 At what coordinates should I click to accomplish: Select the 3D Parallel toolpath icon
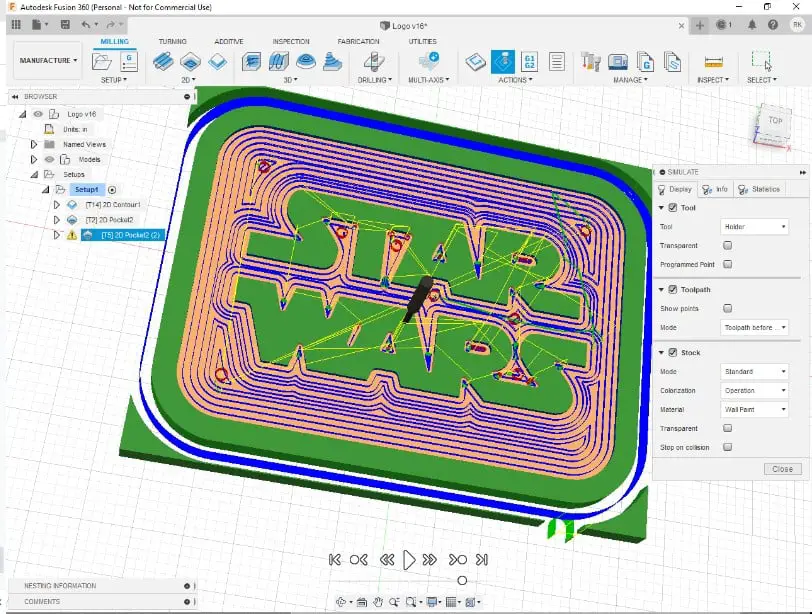(279, 62)
